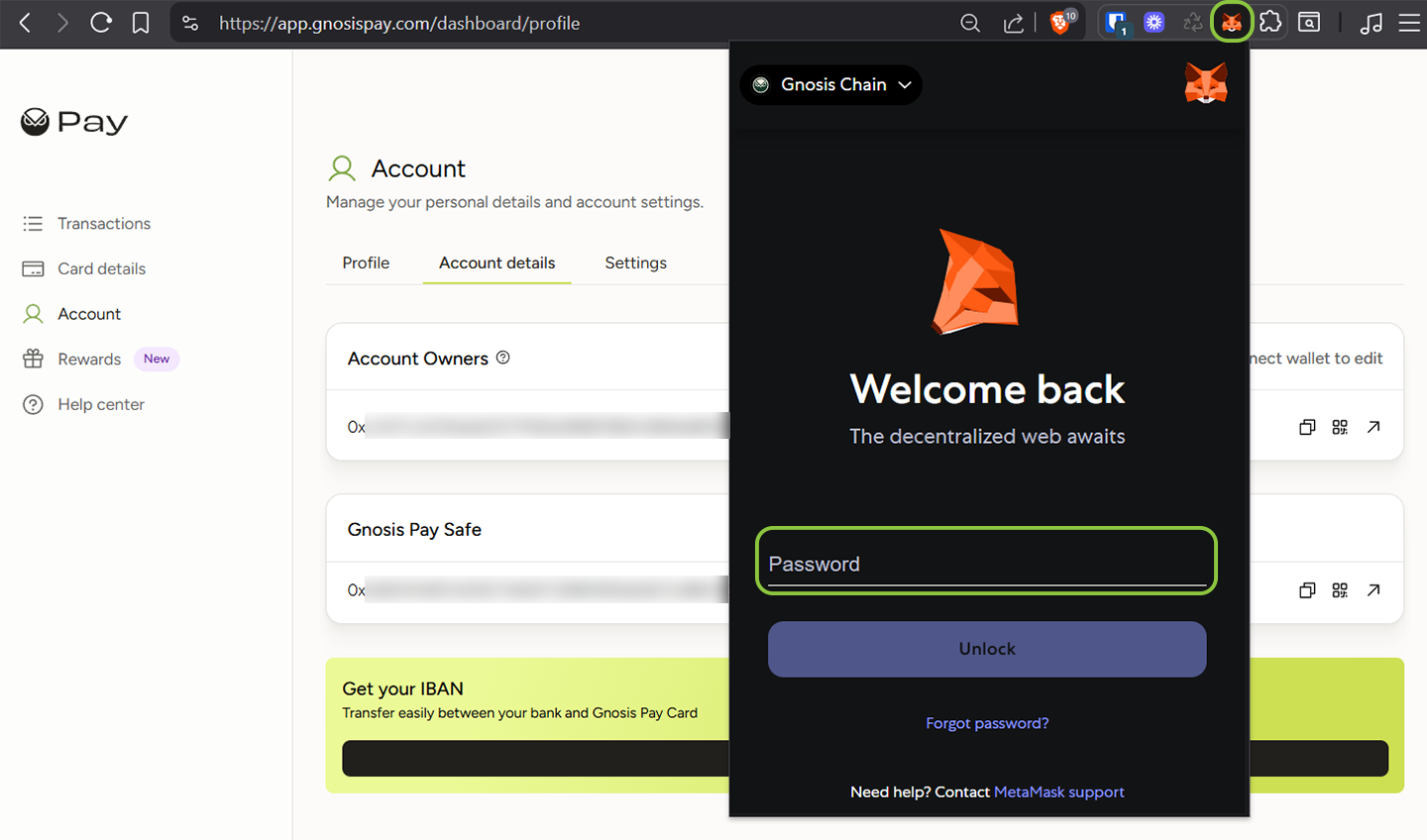
Task: Show QR code for Gnosis Pay Safe
Action: pos(1340,590)
